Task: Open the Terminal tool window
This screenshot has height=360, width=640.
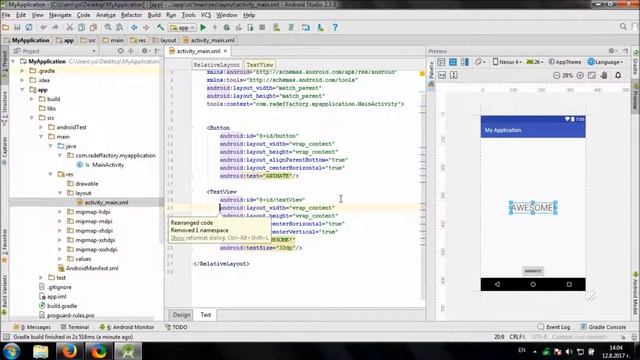Action: (x=75, y=327)
